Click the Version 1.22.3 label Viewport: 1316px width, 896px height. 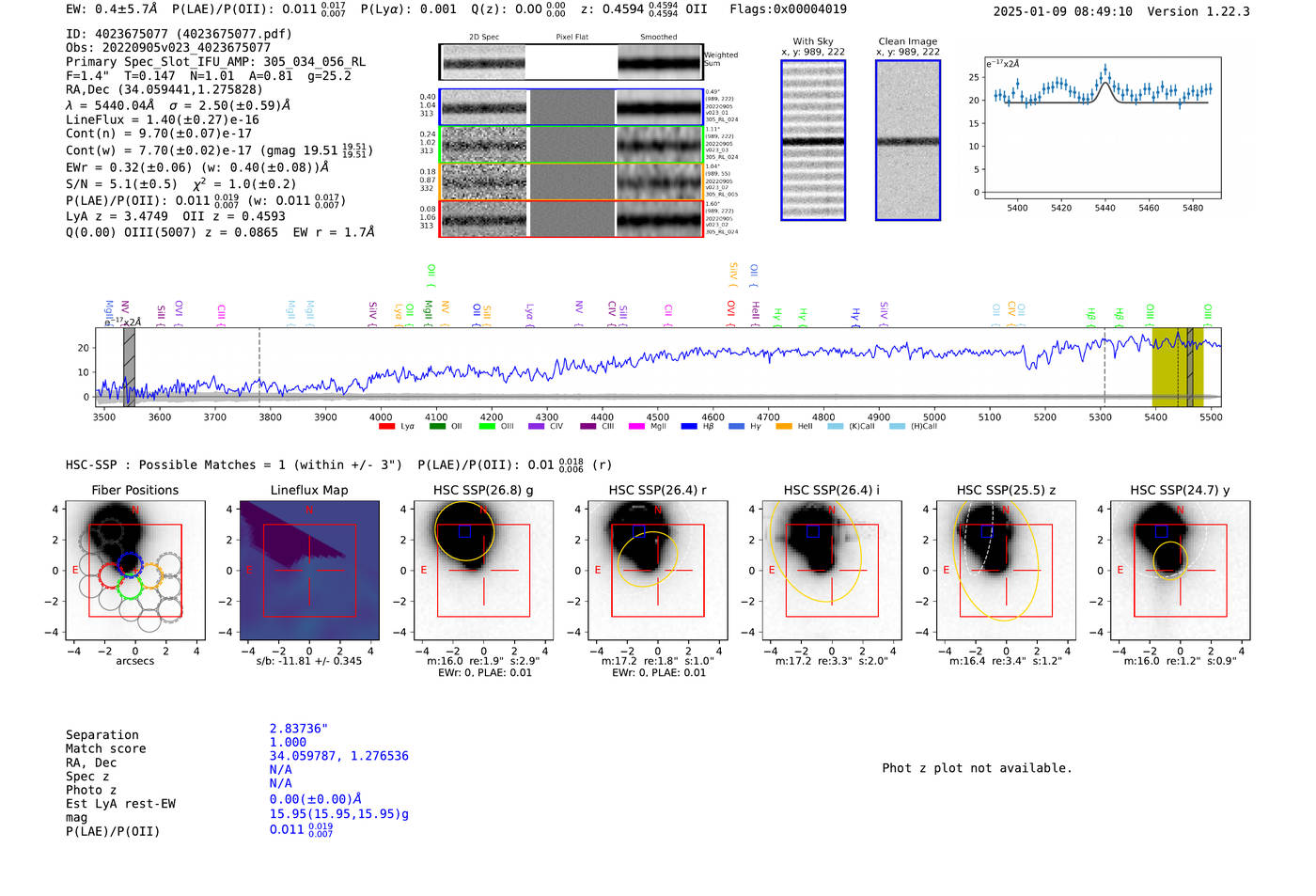pos(1198,11)
